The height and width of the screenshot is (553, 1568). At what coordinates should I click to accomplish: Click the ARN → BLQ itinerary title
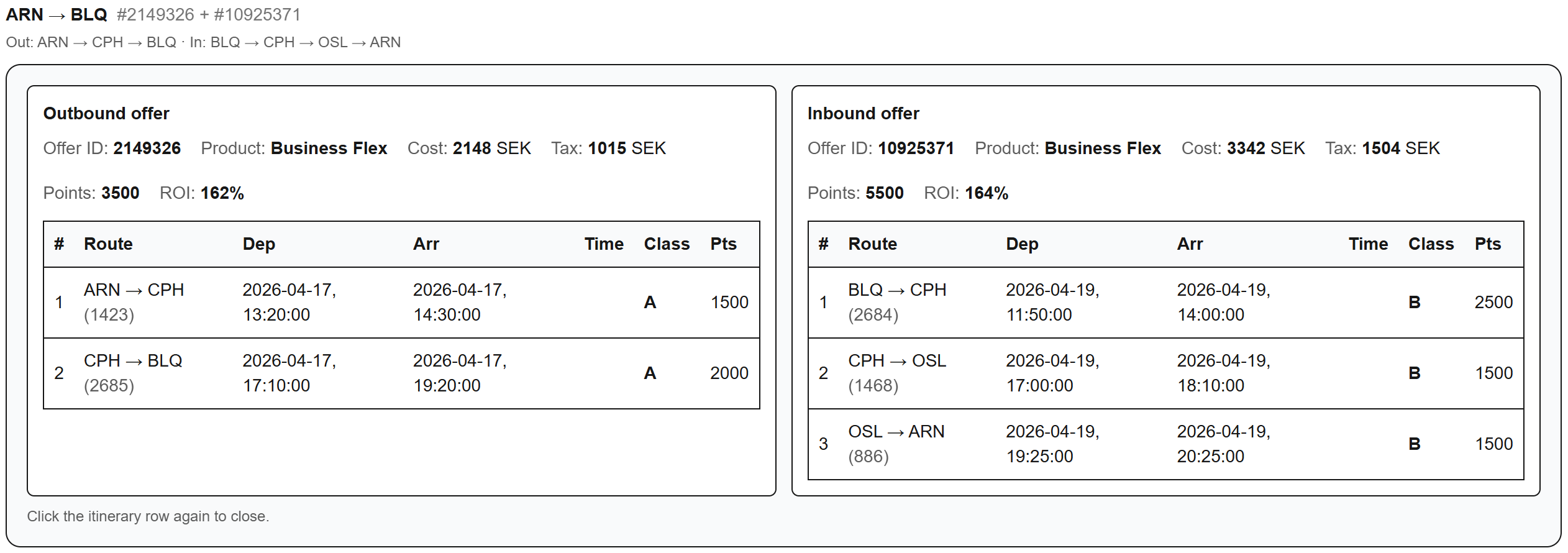[x=57, y=15]
